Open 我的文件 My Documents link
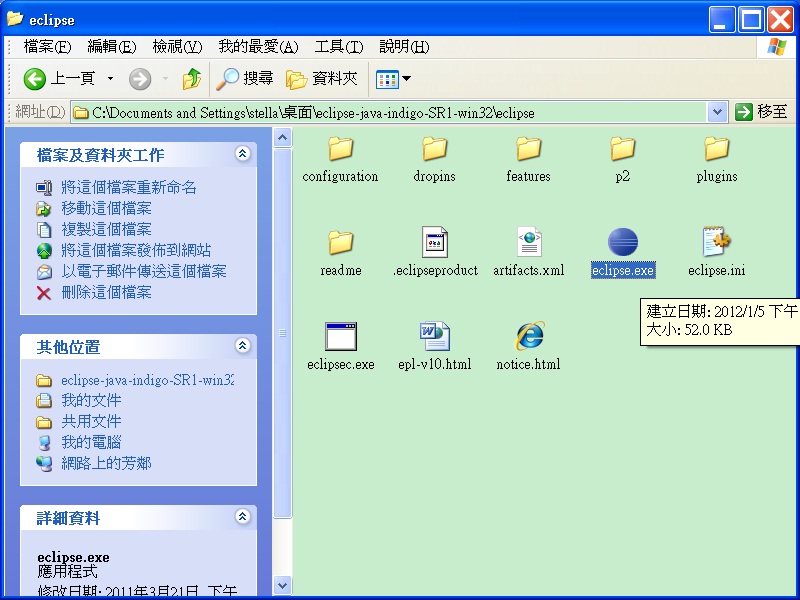This screenshot has height=600, width=800. click(91, 401)
